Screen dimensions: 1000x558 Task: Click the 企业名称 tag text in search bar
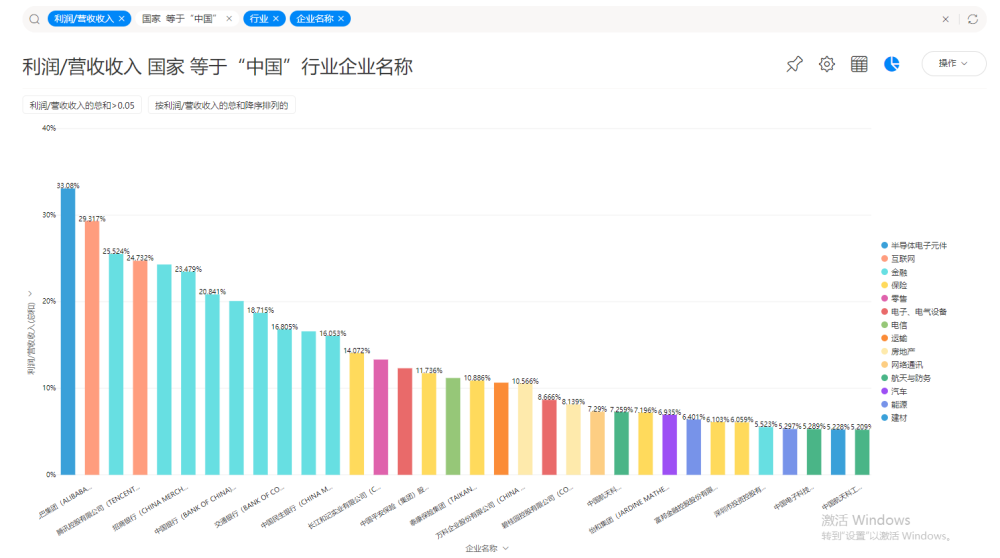[x=315, y=19]
